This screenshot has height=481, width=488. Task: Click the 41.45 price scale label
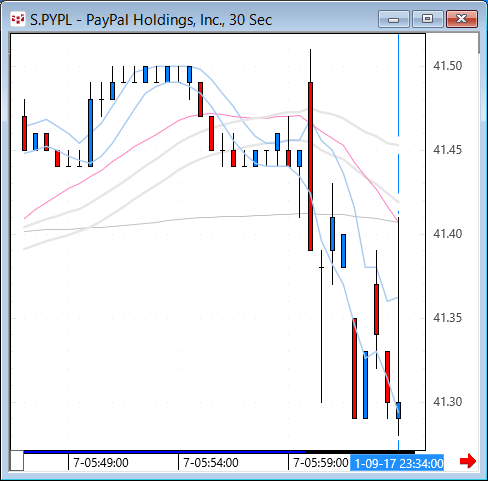(448, 150)
